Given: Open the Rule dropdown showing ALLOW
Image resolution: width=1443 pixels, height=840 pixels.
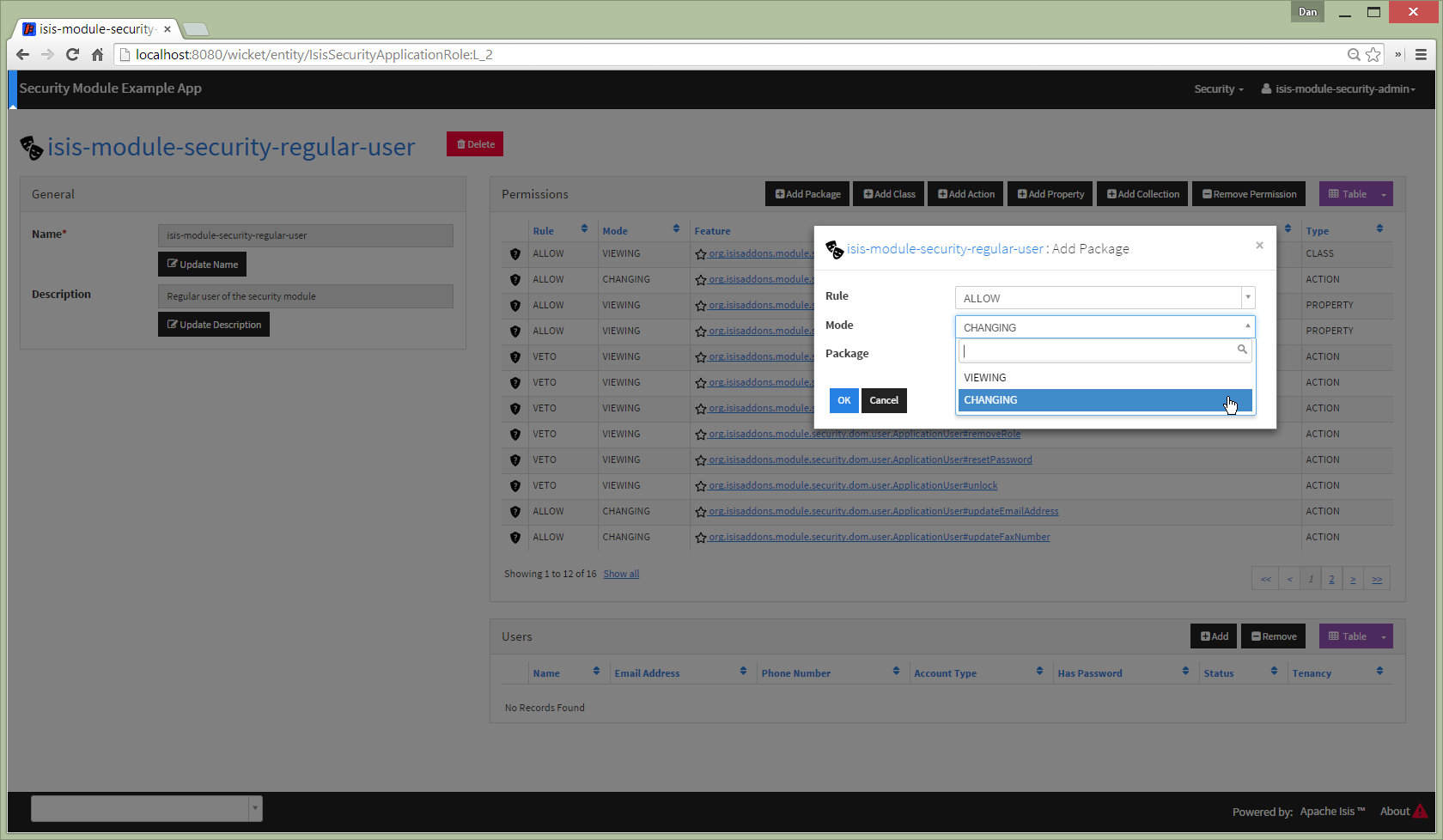Looking at the screenshot, I should pos(1105,298).
